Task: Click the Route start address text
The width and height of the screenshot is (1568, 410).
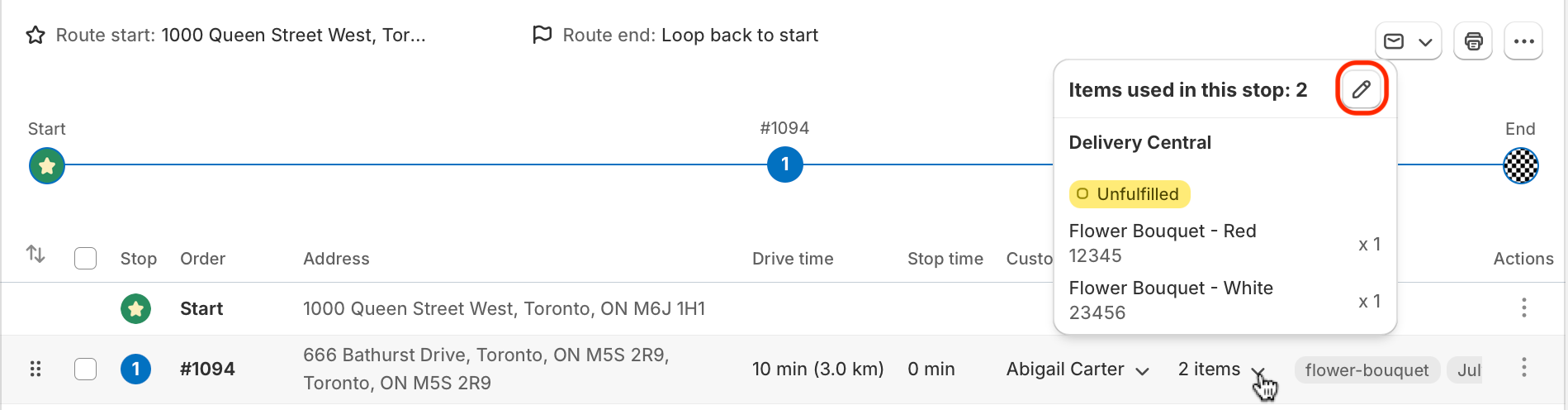Action: pos(293,36)
